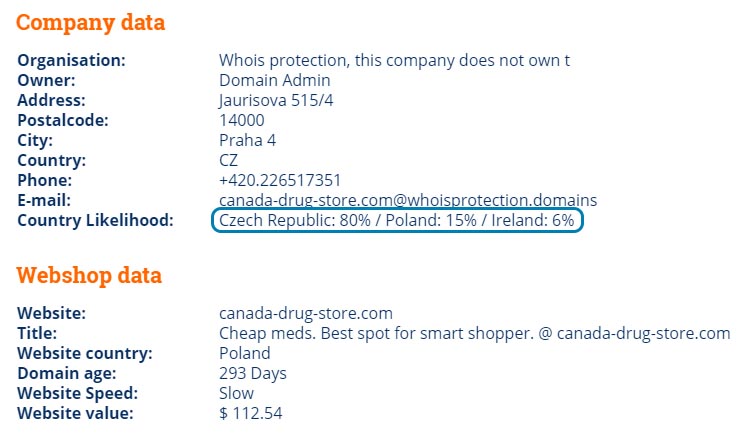Open the whoisprotection.domains e-mail address
The image size is (745, 435).
click(x=408, y=200)
